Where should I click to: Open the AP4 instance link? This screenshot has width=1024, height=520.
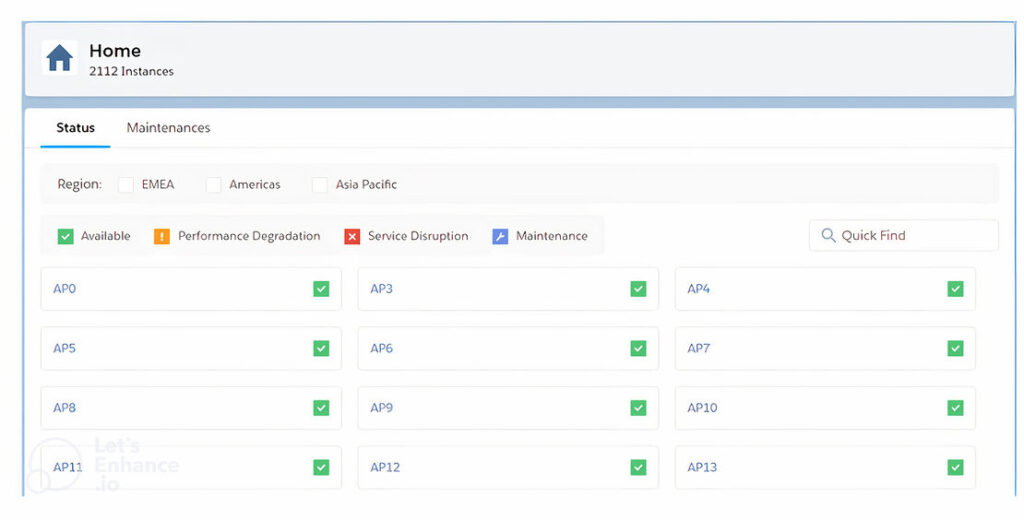[698, 289]
